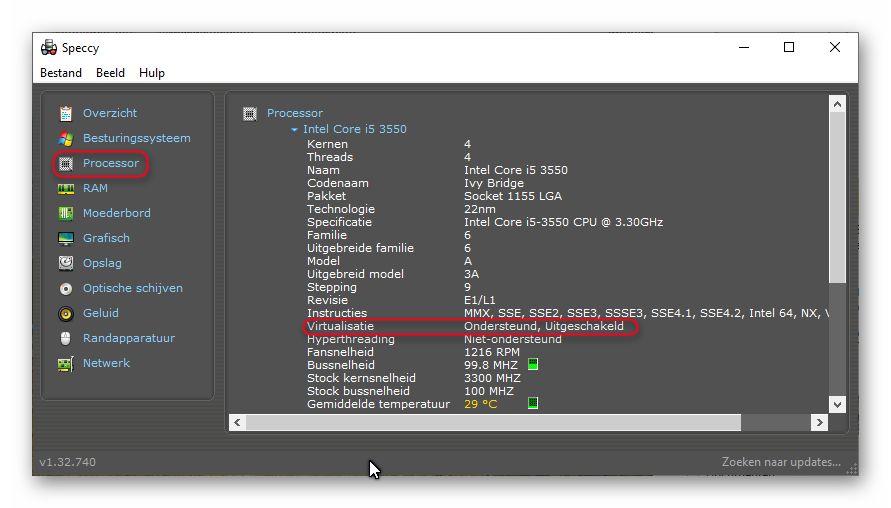Click the horizontal scrollbar left arrow
Viewport: 891px width, 508px height.
[237, 422]
